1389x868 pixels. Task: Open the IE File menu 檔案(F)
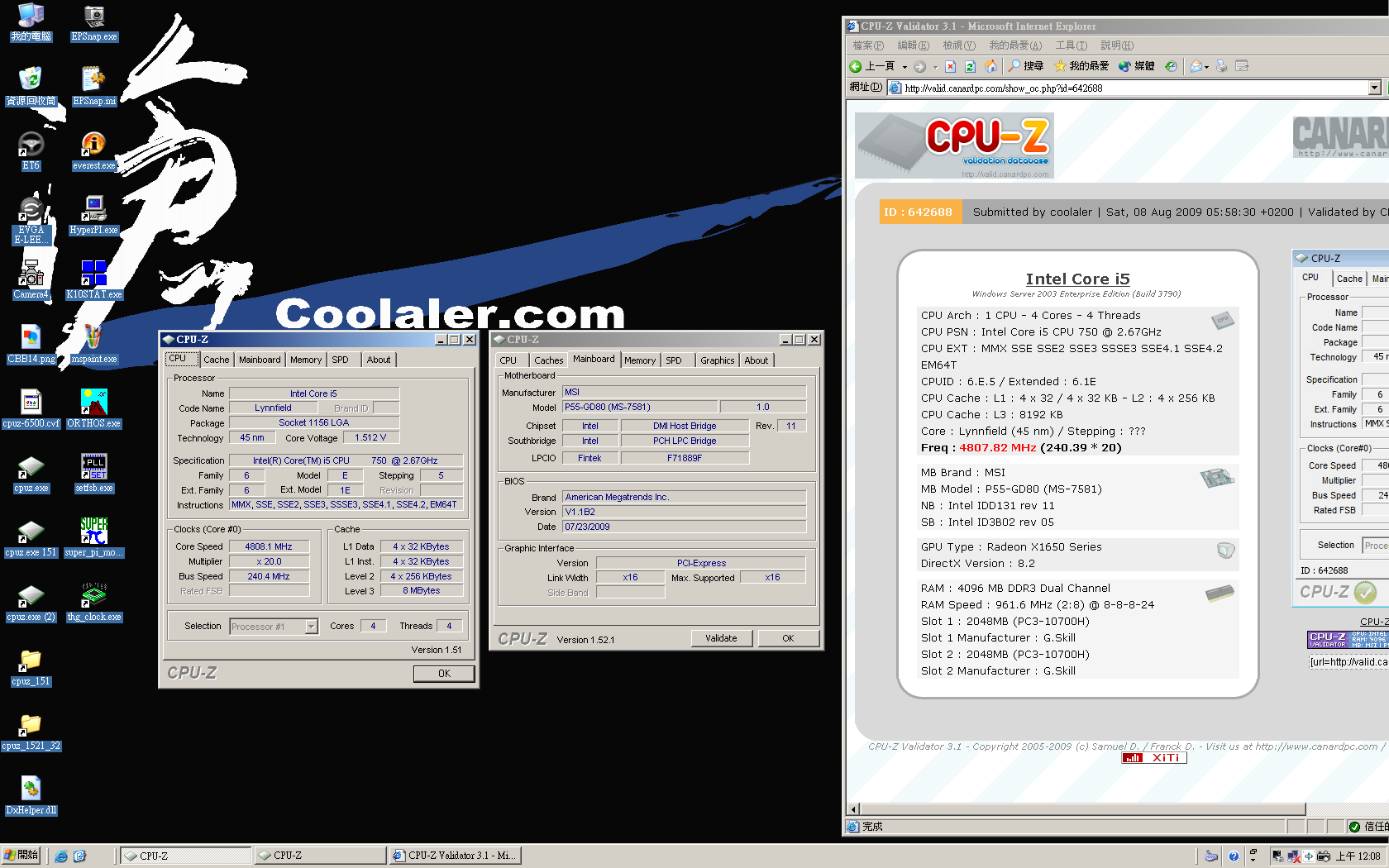tap(868, 45)
